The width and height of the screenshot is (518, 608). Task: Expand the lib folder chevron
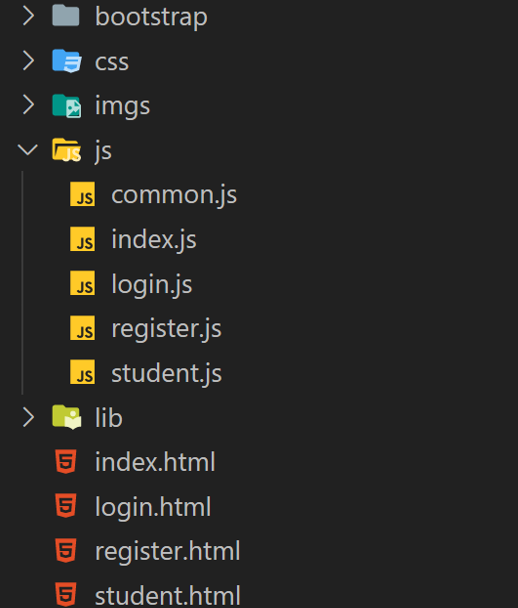point(28,418)
